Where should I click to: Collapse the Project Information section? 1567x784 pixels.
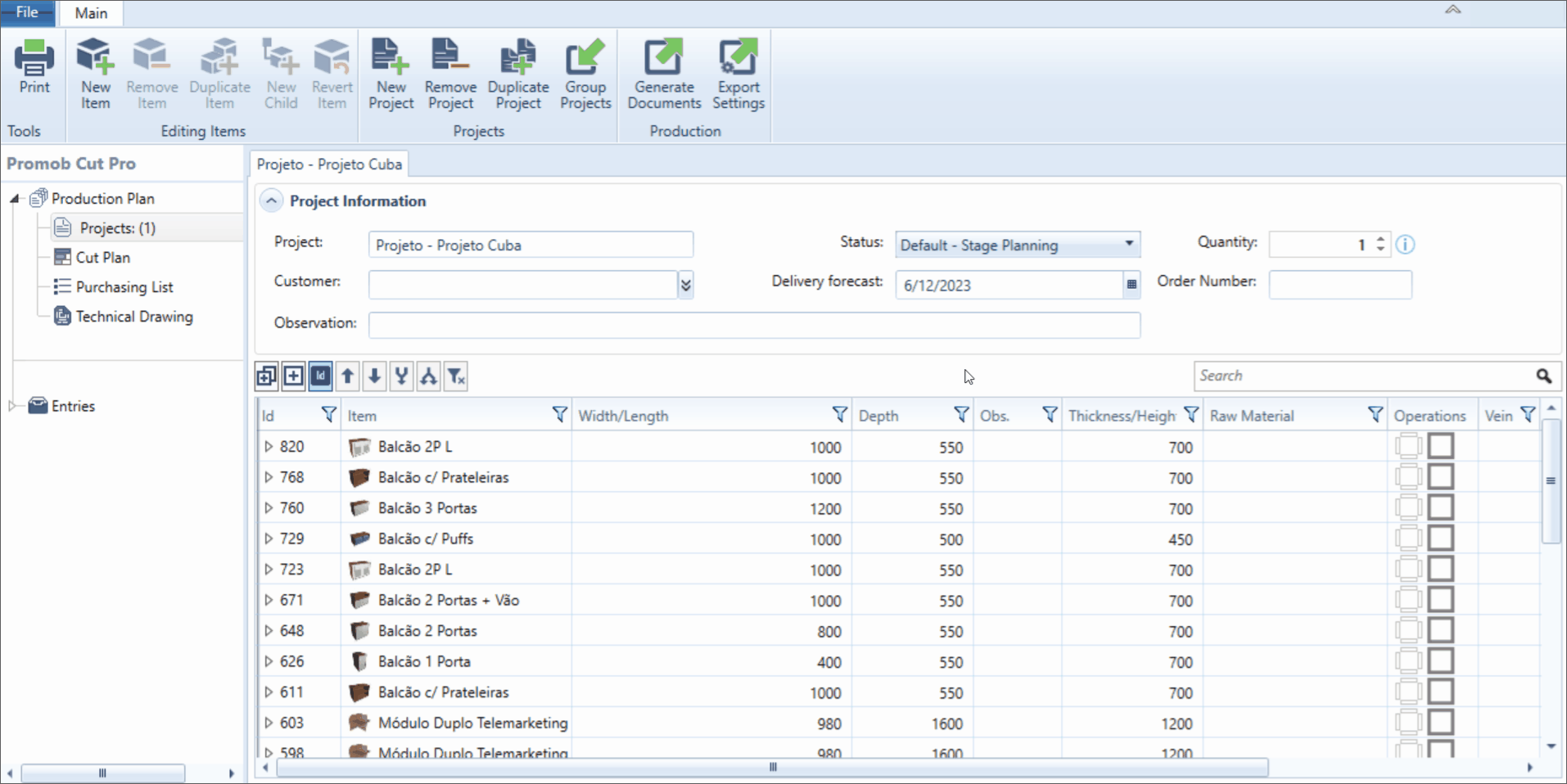click(272, 201)
